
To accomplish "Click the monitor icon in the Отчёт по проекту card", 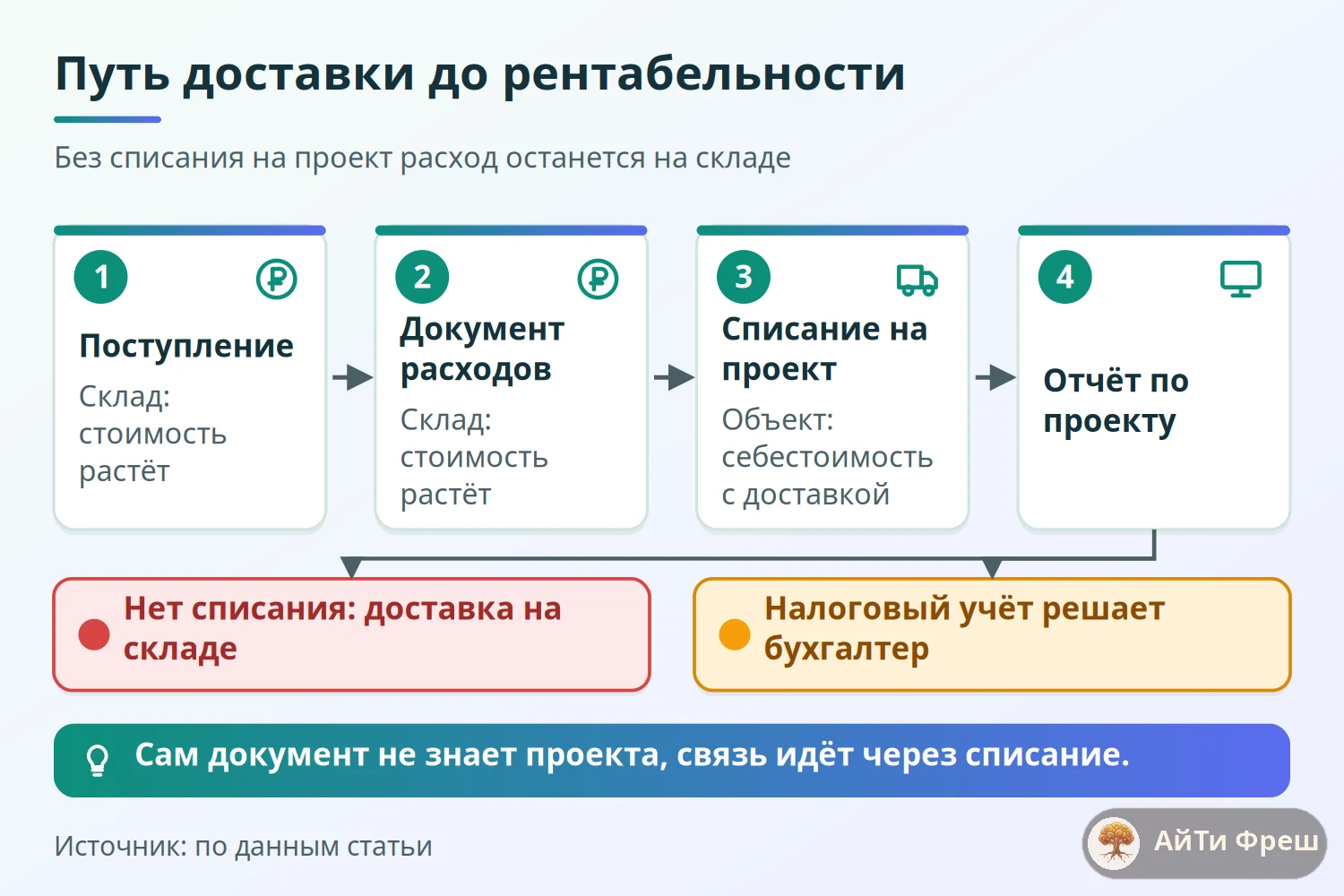I will (1241, 279).
